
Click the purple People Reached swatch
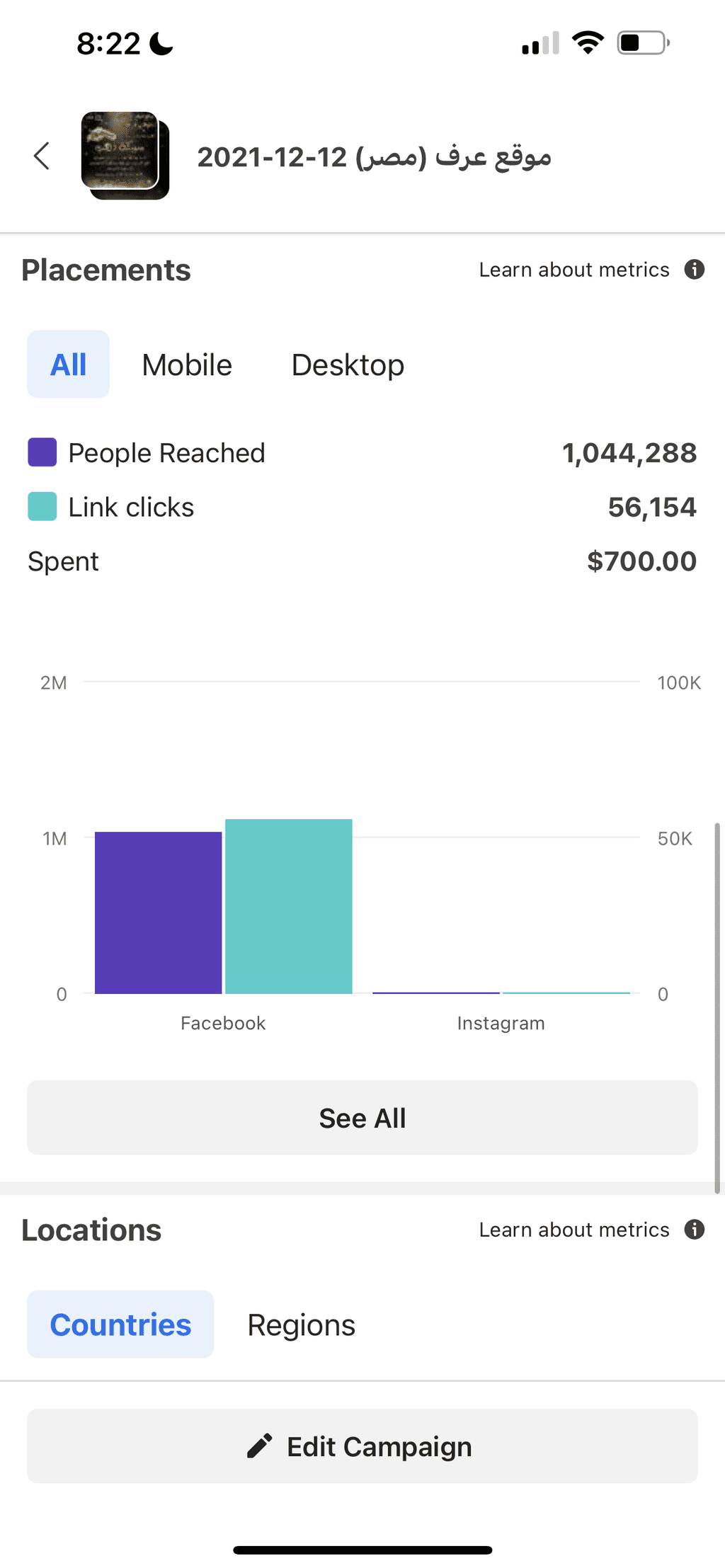pos(42,452)
